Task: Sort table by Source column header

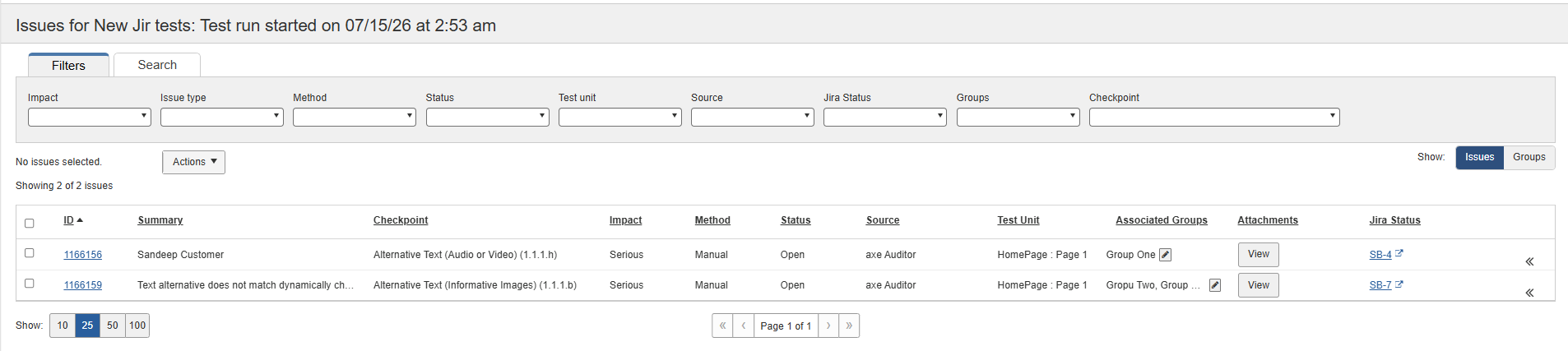Action: tap(883, 220)
